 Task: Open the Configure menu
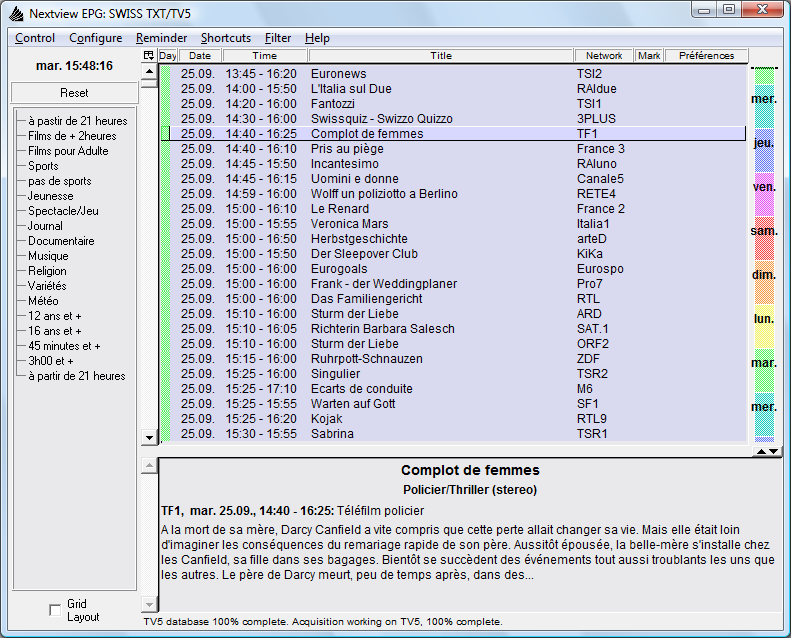pyautogui.click(x=95, y=38)
